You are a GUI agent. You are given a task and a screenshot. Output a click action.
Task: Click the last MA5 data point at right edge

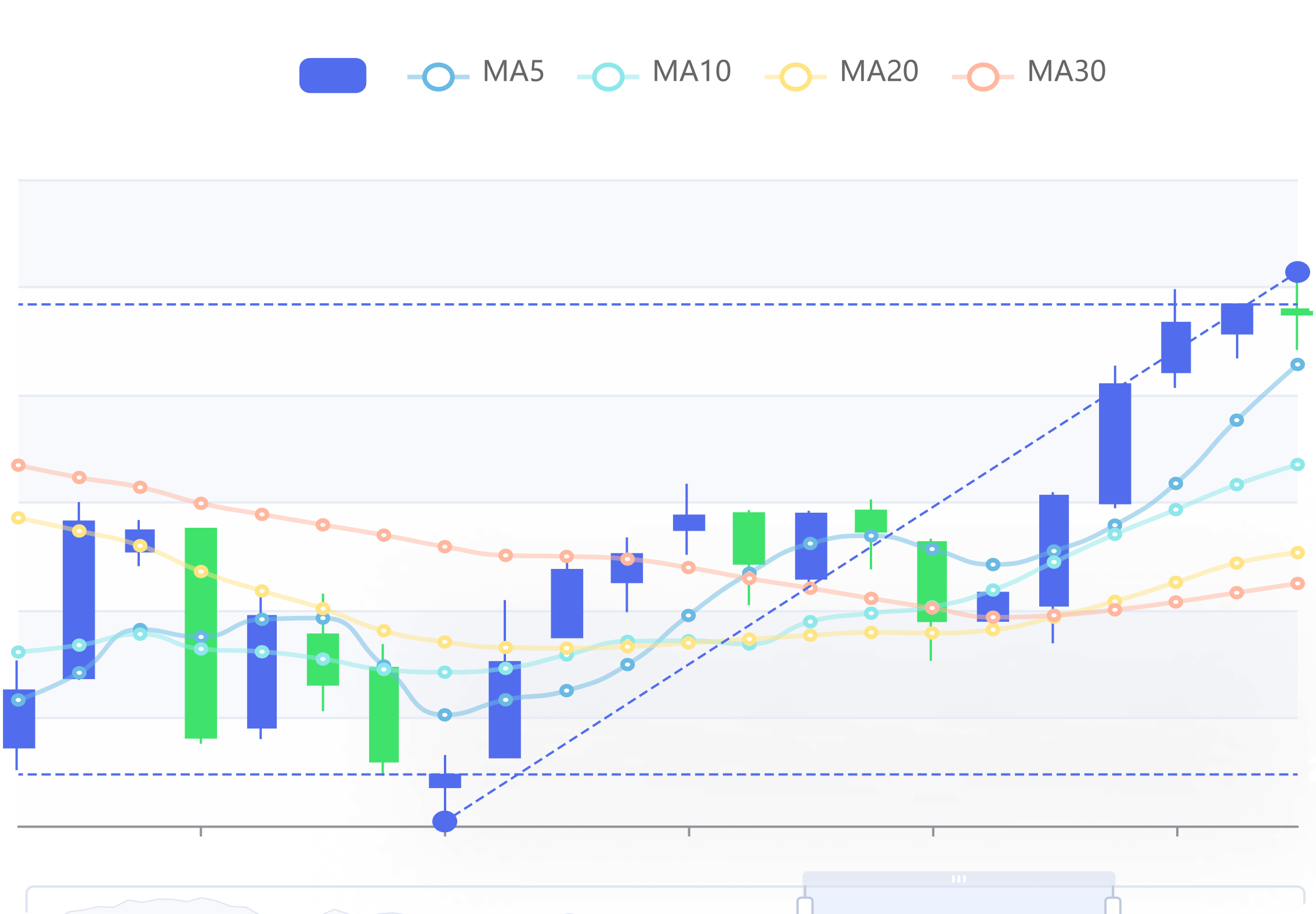click(x=1297, y=364)
